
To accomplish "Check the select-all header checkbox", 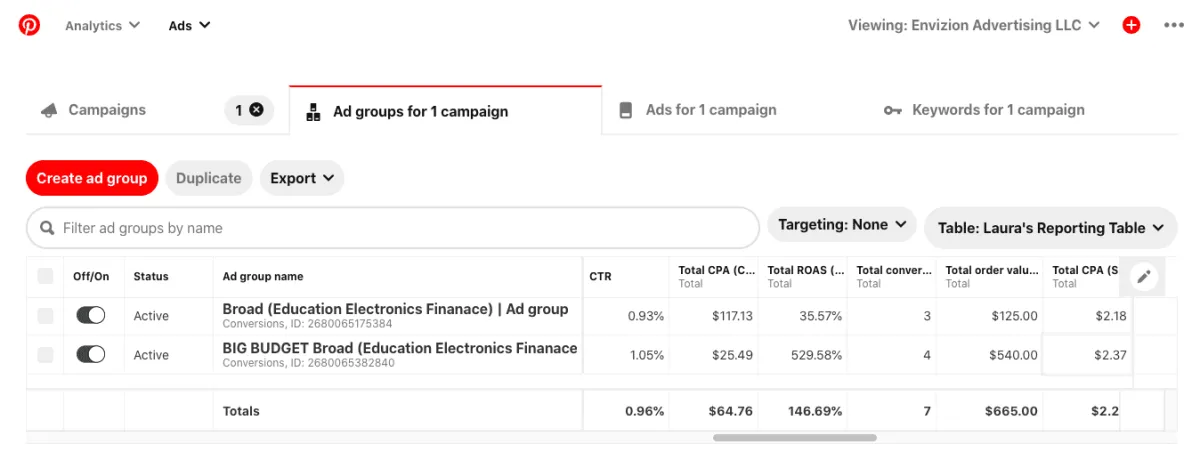I will pyautogui.click(x=45, y=276).
